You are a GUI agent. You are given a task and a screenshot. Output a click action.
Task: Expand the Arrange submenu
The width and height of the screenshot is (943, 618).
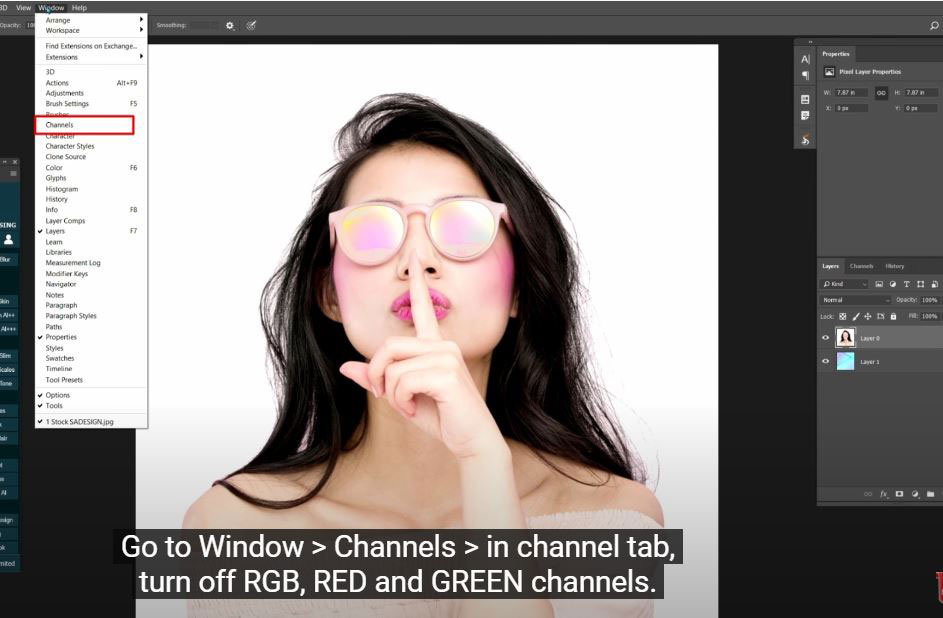[x=91, y=20]
